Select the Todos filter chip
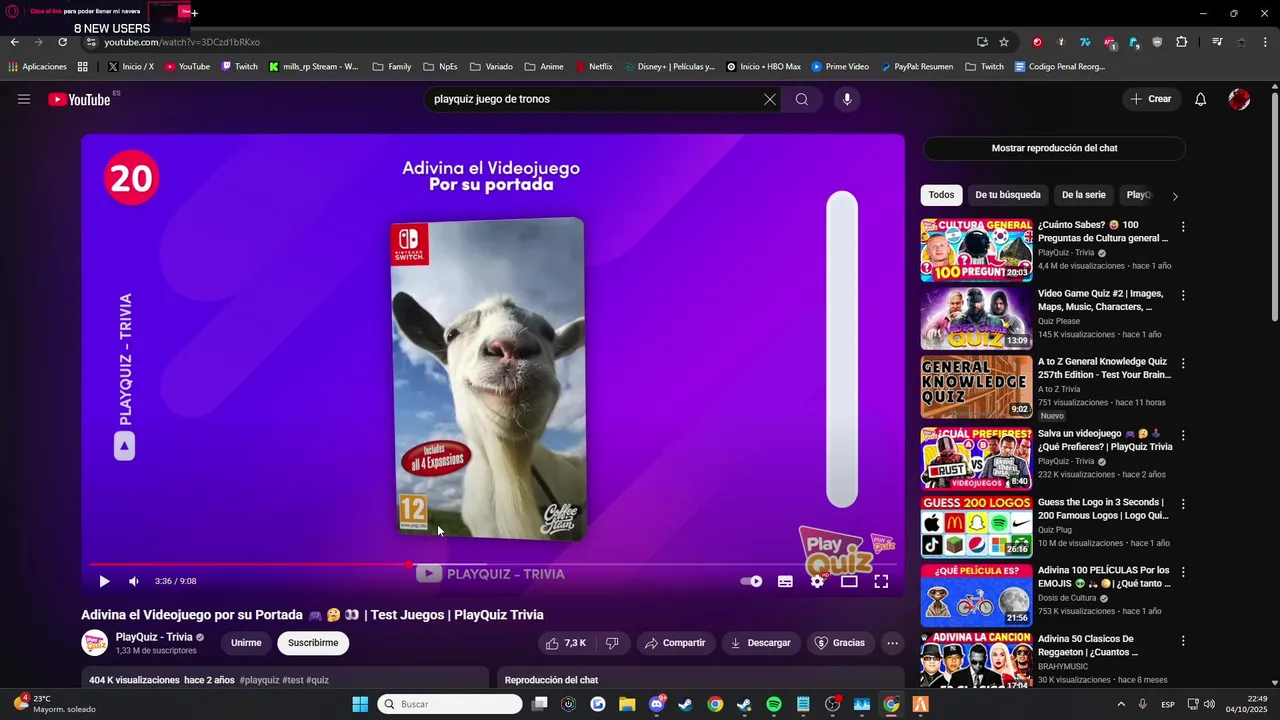 tap(941, 195)
